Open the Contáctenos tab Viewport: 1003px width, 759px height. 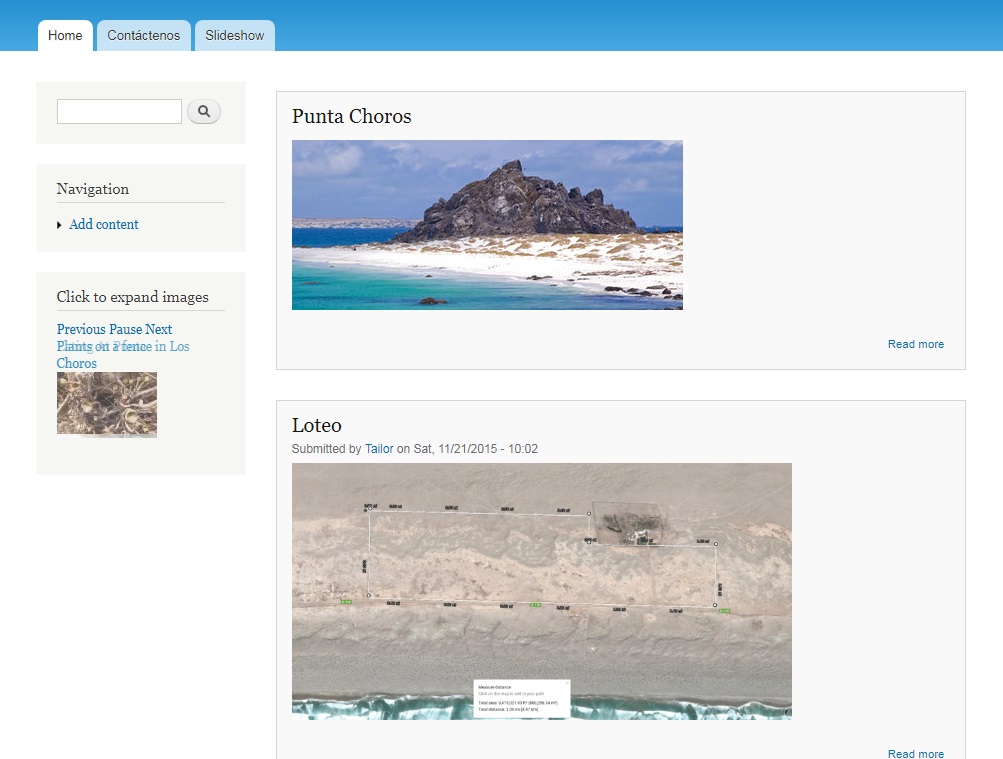click(x=144, y=36)
